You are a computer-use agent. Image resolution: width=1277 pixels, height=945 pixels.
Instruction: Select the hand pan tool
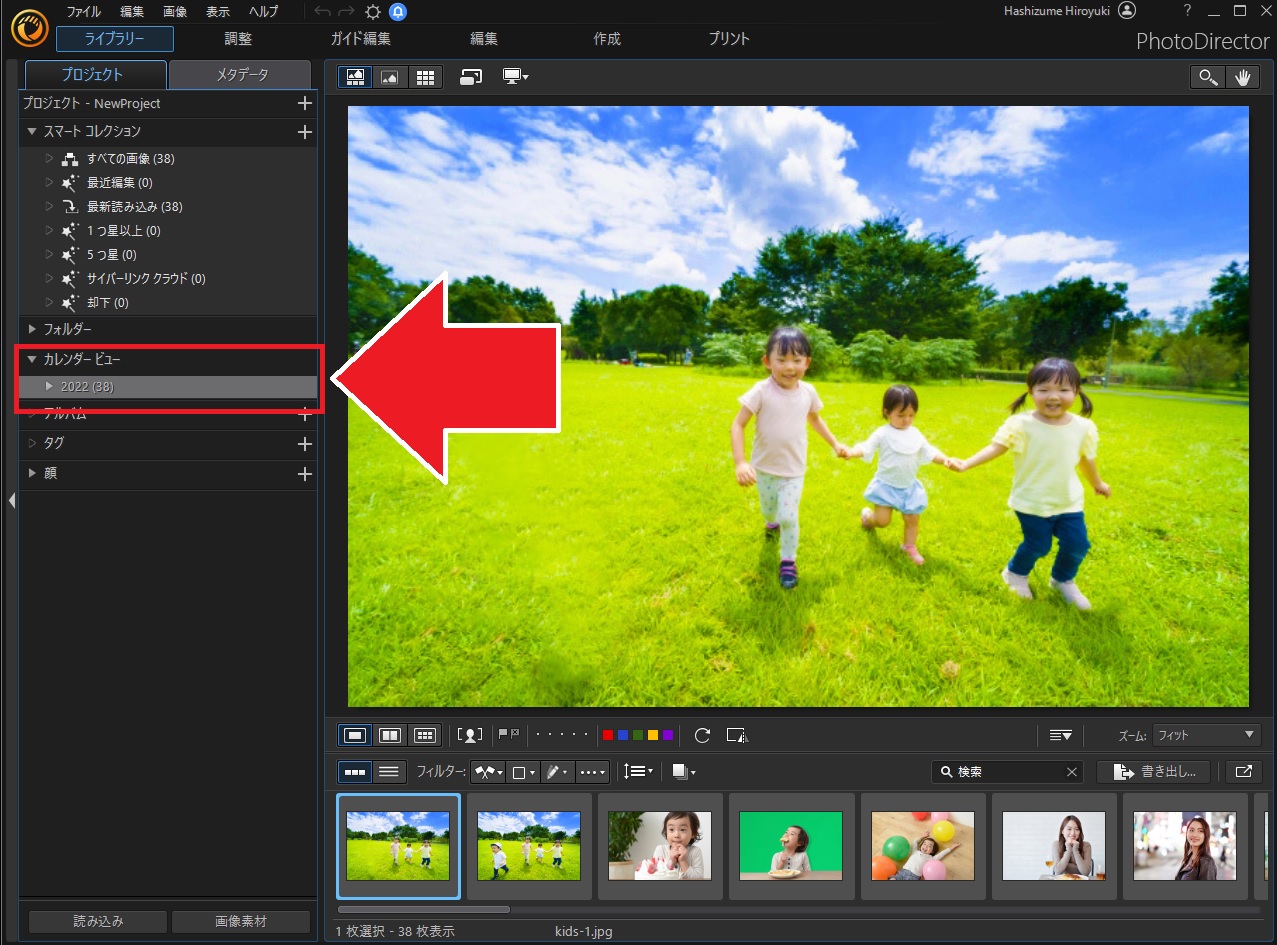click(1243, 78)
